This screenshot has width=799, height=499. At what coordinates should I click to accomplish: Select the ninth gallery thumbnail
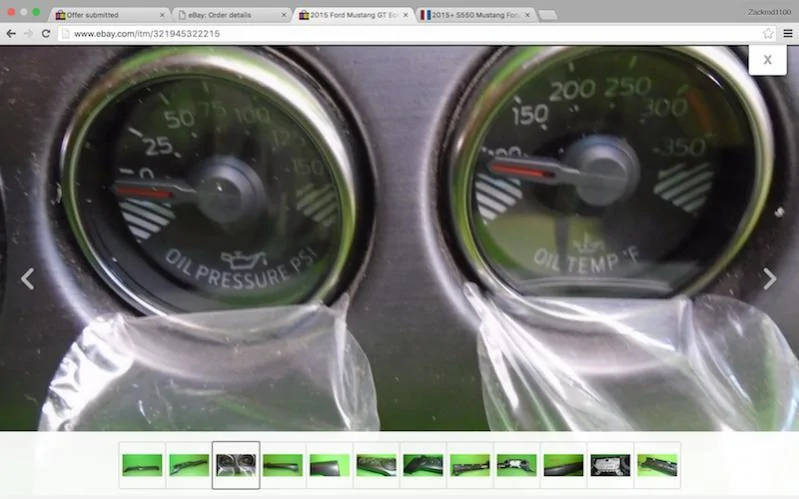517,465
